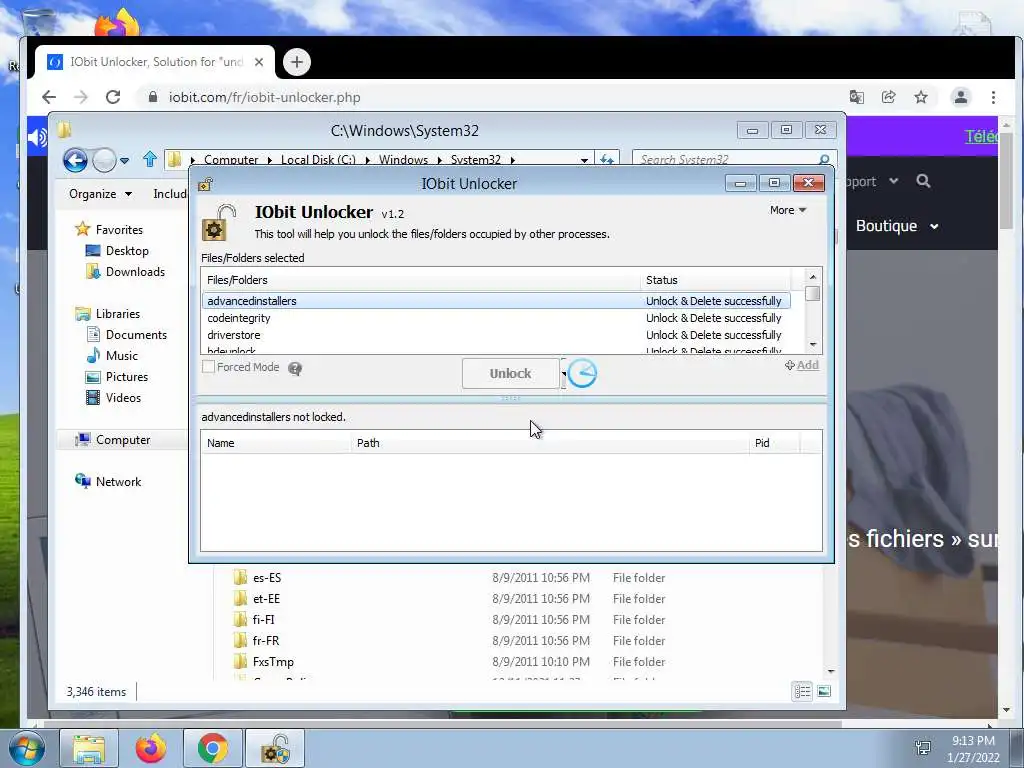
Task: Click the Pid column header
Action: (774, 443)
